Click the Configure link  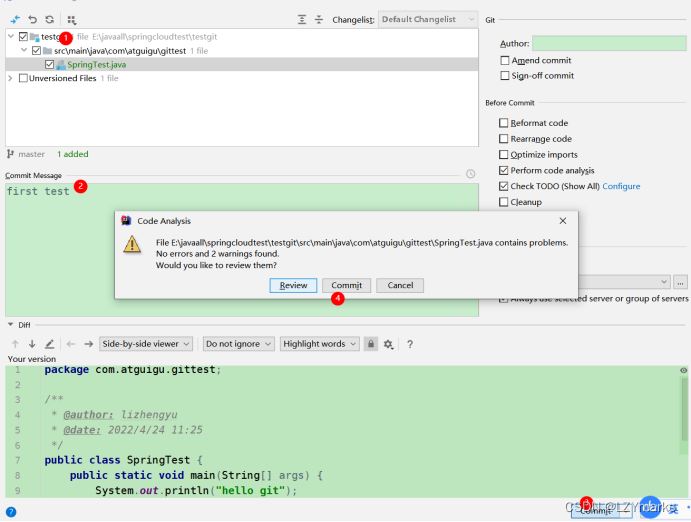coord(621,186)
